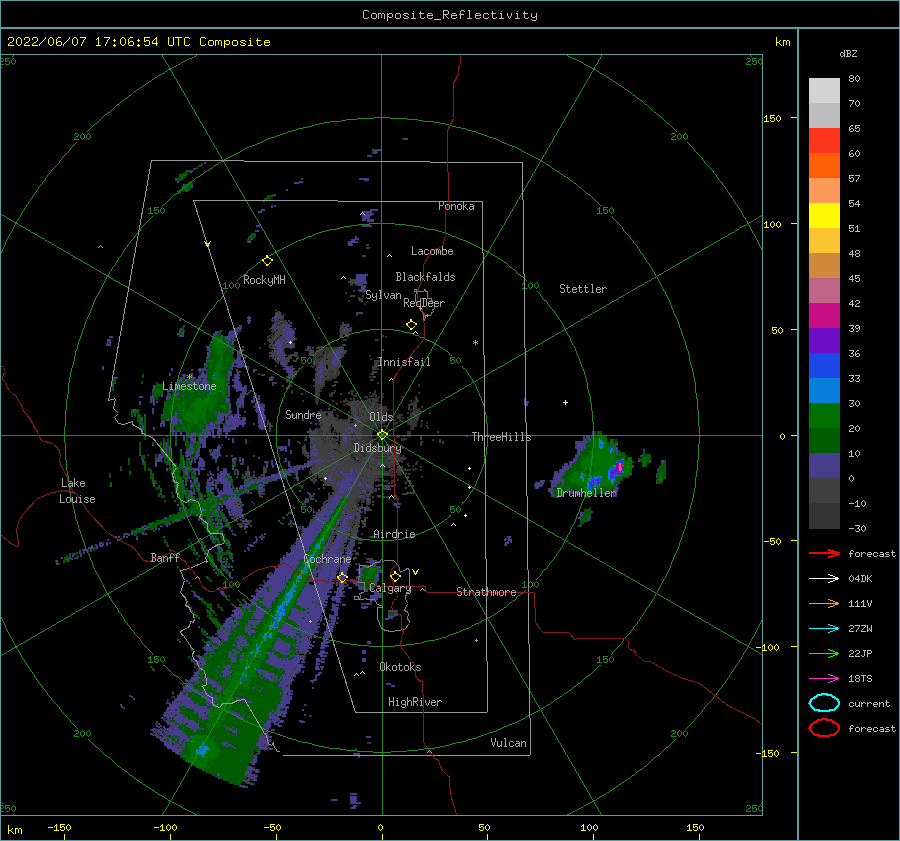The image size is (900, 841).
Task: Click the Lacombe city label
Action: click(432, 251)
